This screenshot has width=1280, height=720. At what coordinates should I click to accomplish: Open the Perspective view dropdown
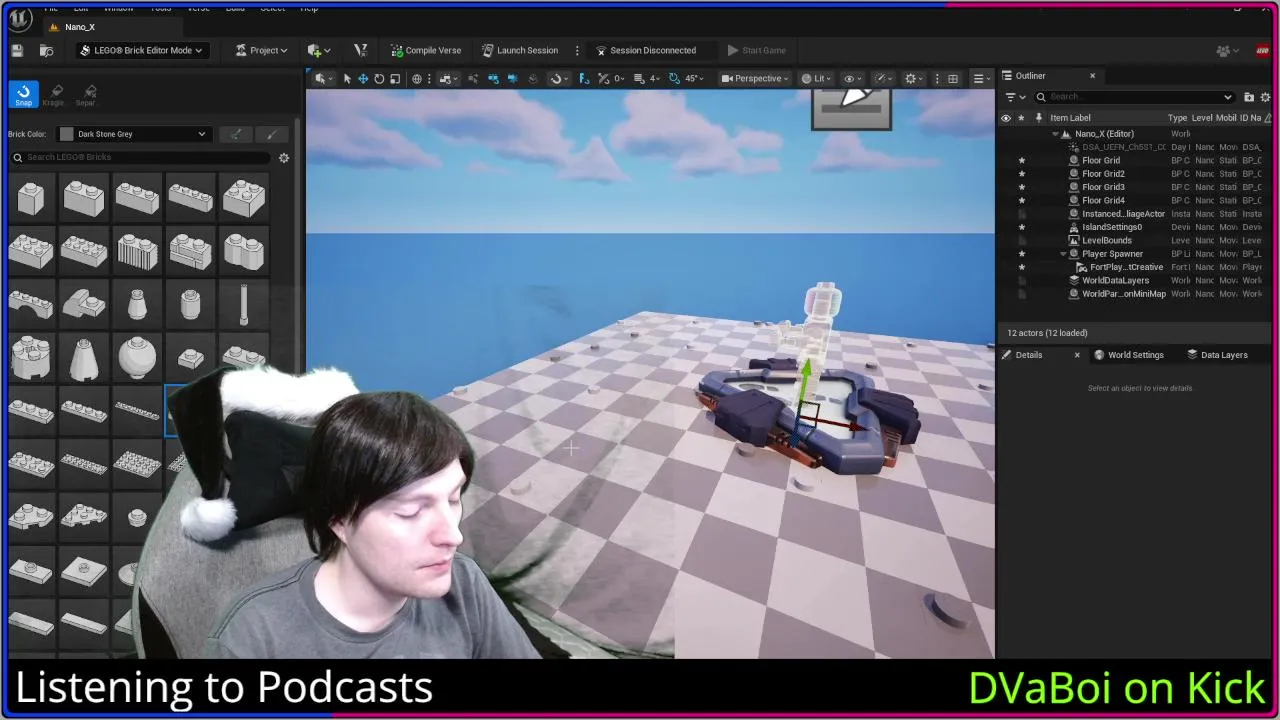tap(753, 78)
